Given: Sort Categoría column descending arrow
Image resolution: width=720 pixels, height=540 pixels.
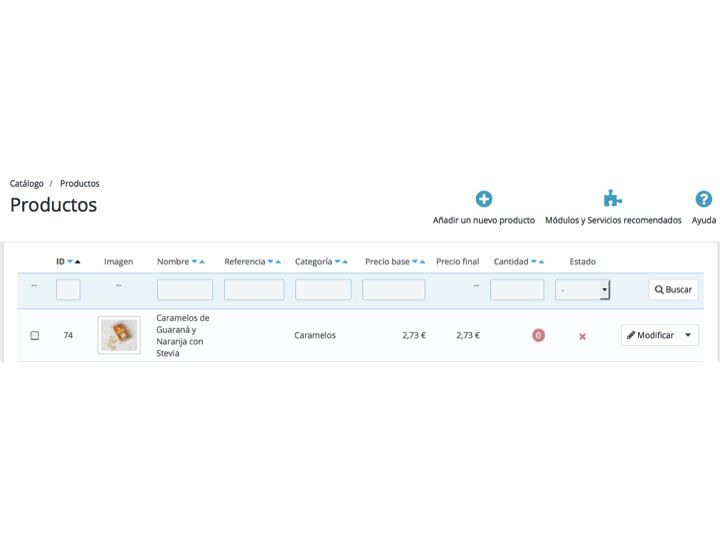Looking at the screenshot, I should (x=338, y=262).
